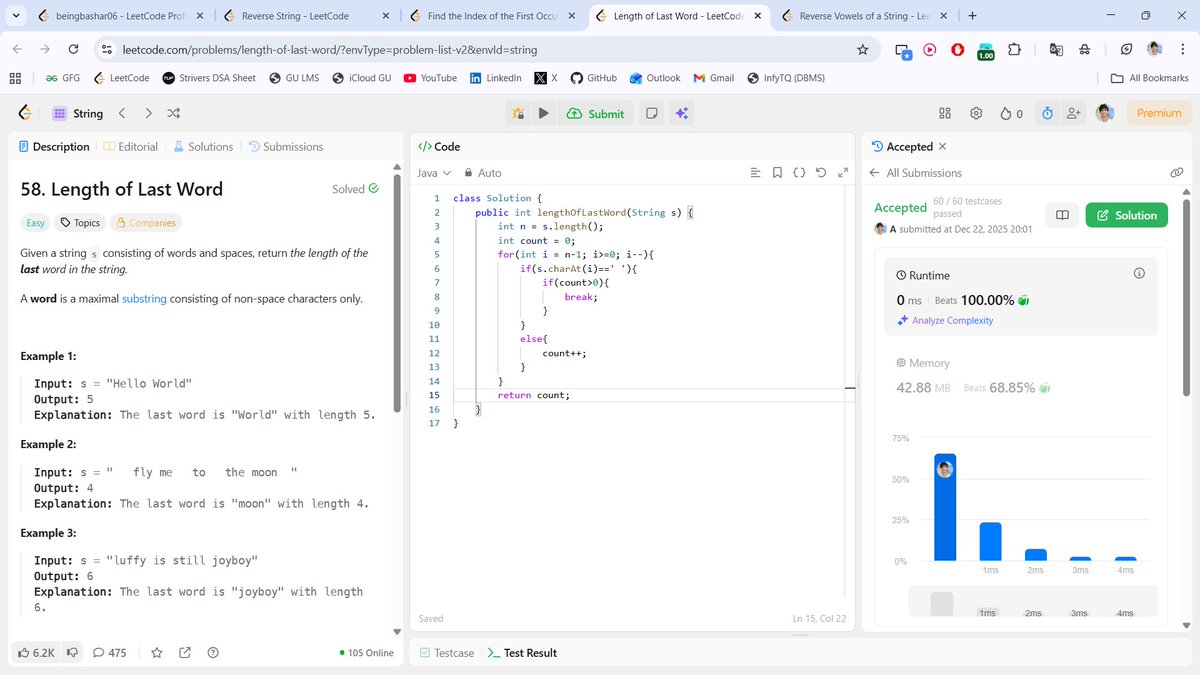The width and height of the screenshot is (1200, 675).
Task: Toggle the thumbs down dislike icon
Action: click(71, 652)
